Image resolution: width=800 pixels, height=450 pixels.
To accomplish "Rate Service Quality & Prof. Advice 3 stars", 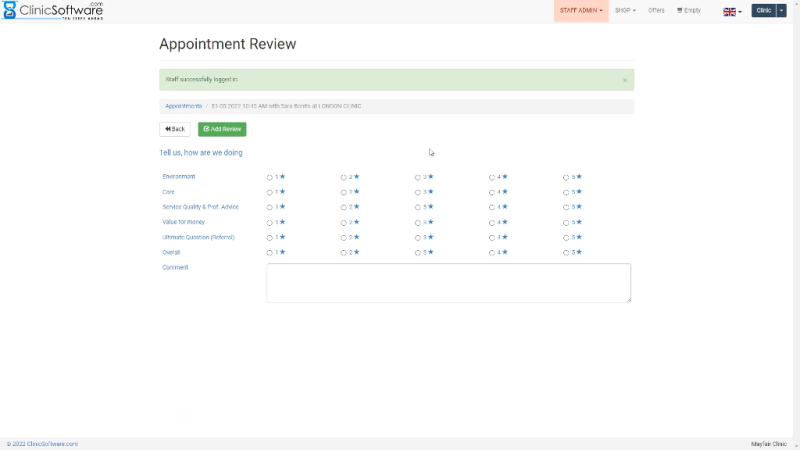I will (x=418, y=208).
